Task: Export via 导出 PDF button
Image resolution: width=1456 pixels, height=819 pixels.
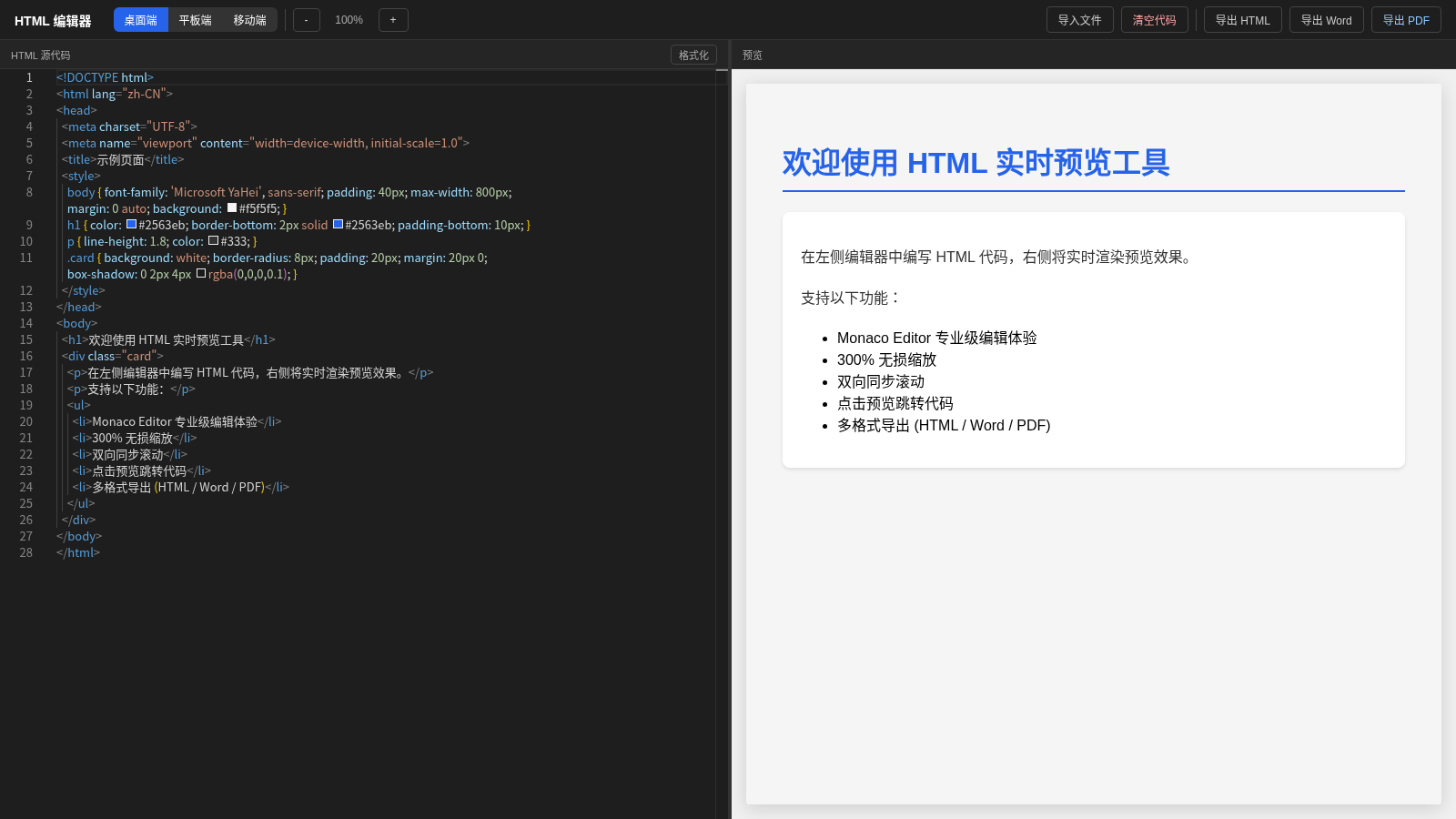Action: (x=1406, y=20)
